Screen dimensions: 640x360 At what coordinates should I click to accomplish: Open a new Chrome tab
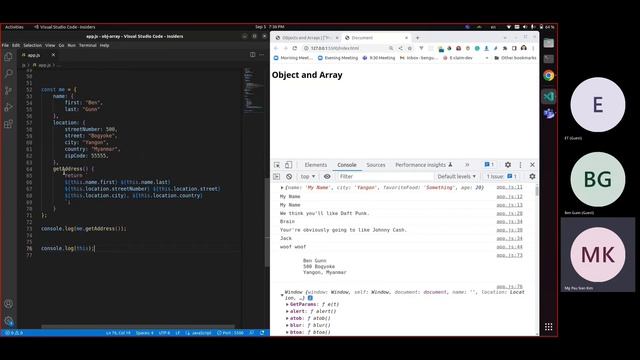[417, 38]
